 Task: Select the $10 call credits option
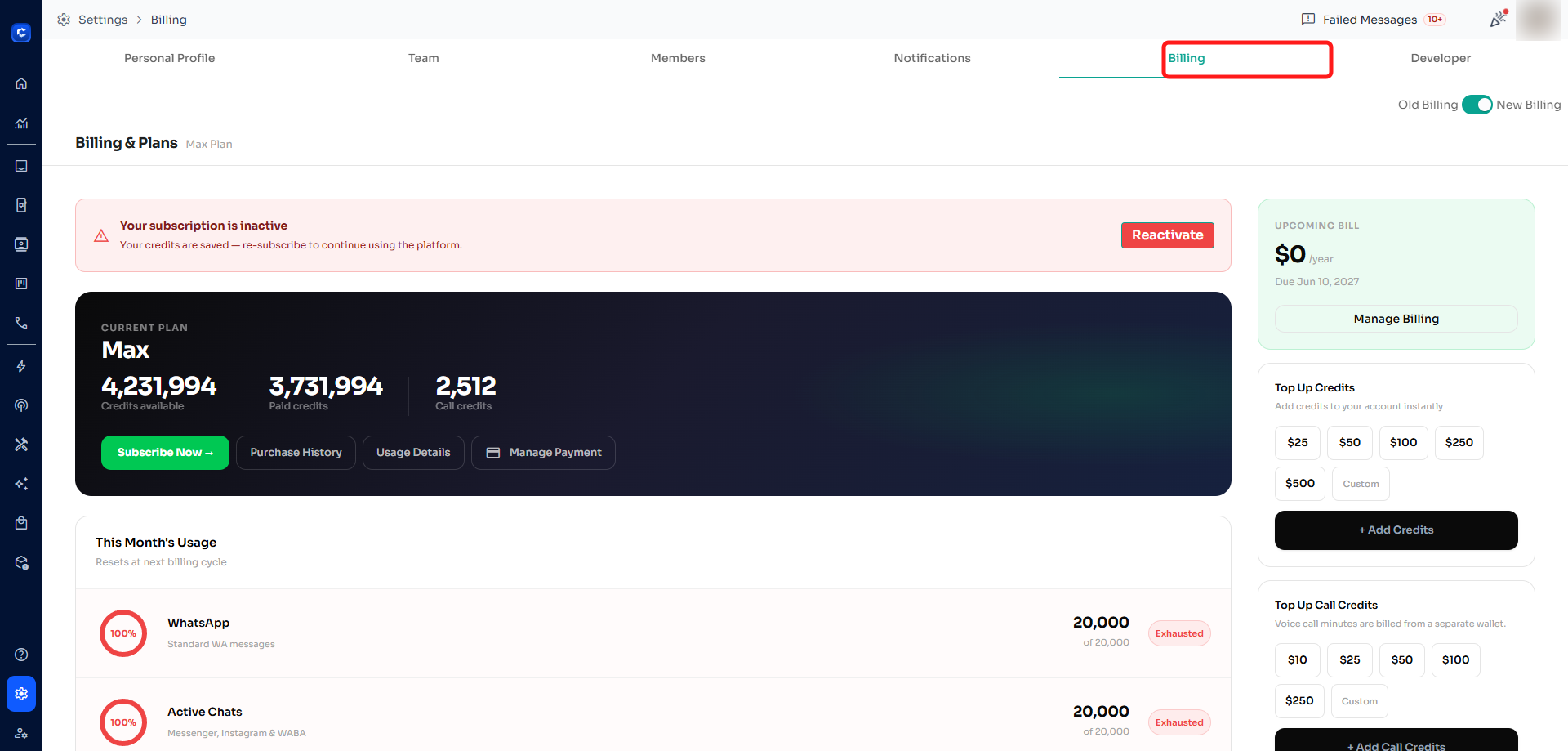coord(1298,660)
